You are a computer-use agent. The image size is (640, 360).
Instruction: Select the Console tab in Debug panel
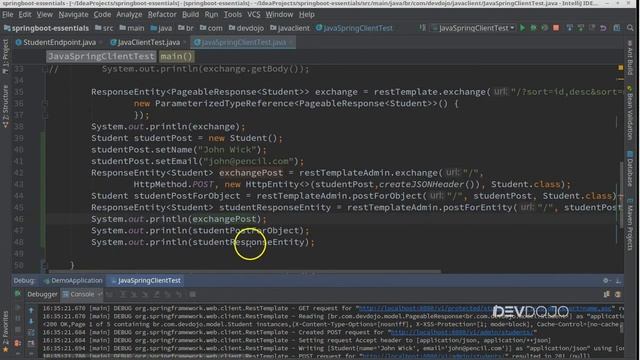(82, 294)
